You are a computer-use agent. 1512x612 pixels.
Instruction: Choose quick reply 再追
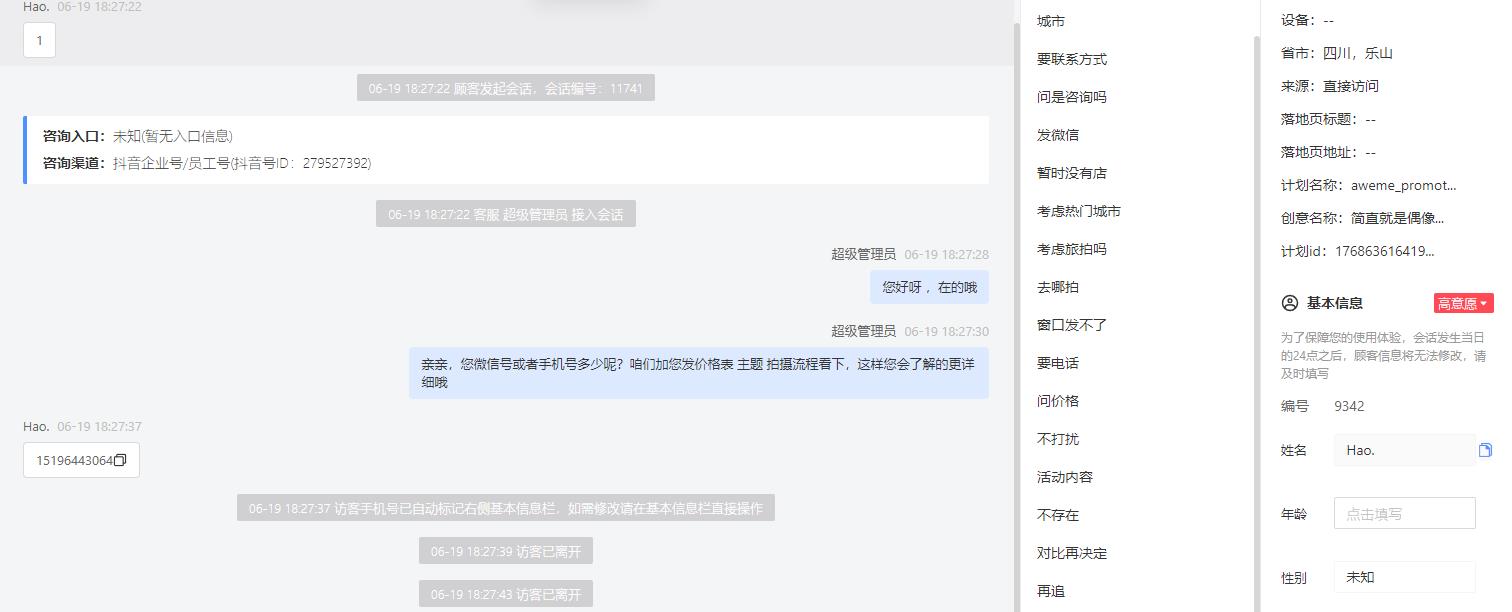click(1051, 591)
